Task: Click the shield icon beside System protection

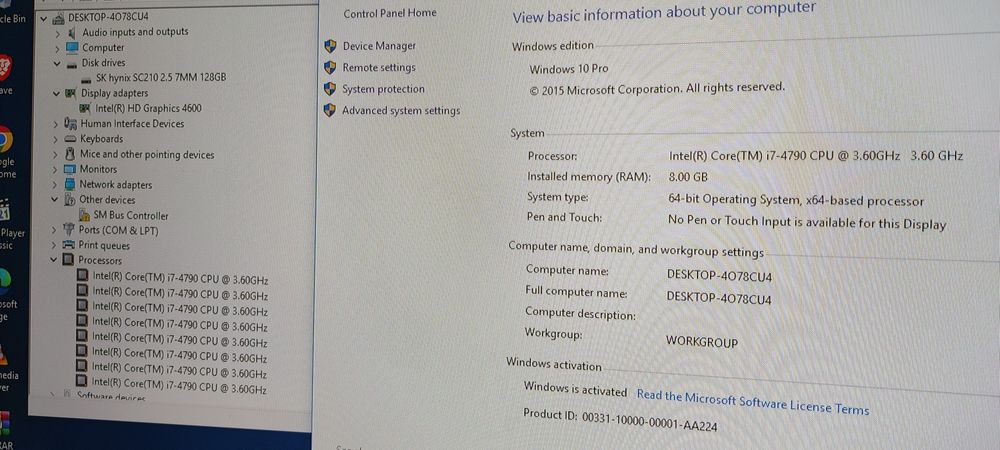Action: click(x=330, y=89)
